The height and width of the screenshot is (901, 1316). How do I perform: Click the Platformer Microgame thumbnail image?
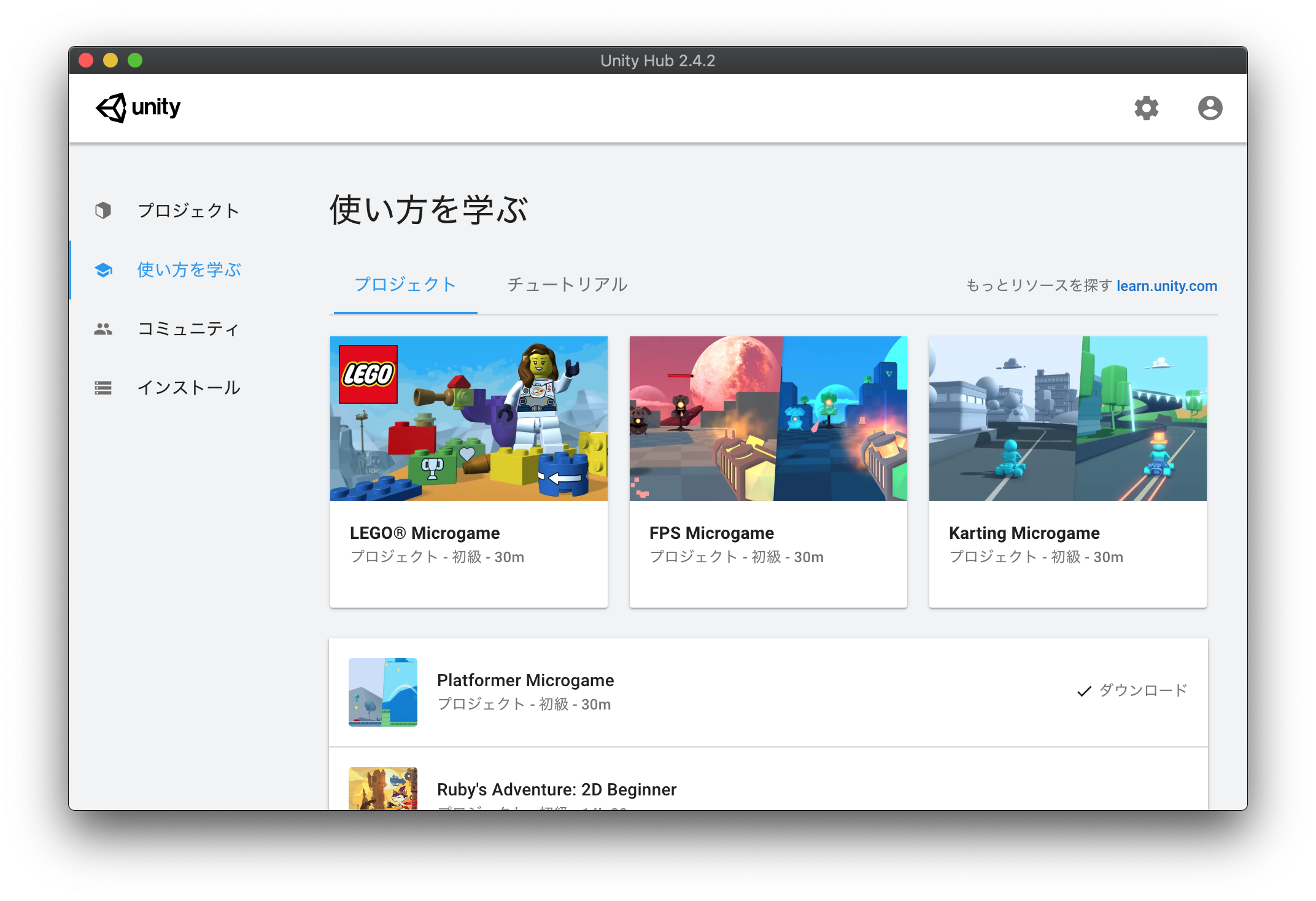point(382,692)
